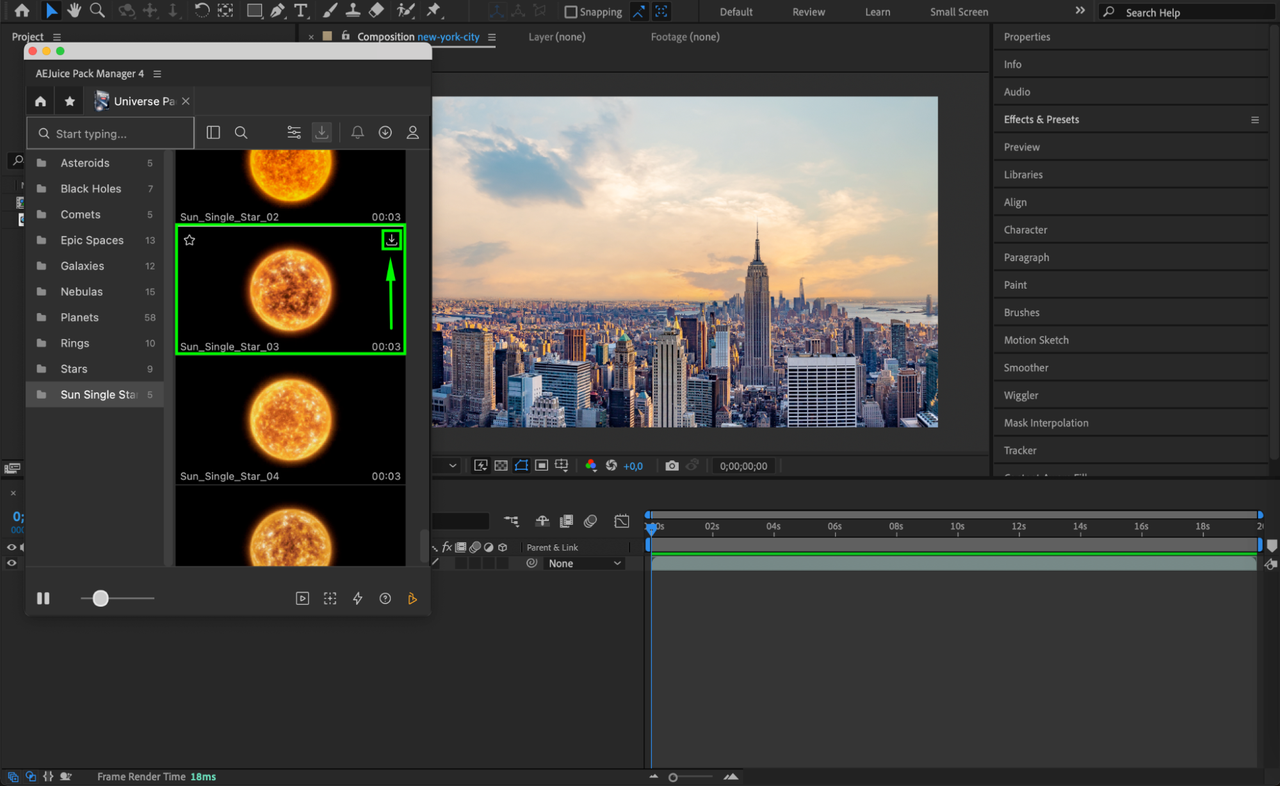The height and width of the screenshot is (786, 1280).
Task: Close the Universe Pack tab
Action: click(185, 100)
